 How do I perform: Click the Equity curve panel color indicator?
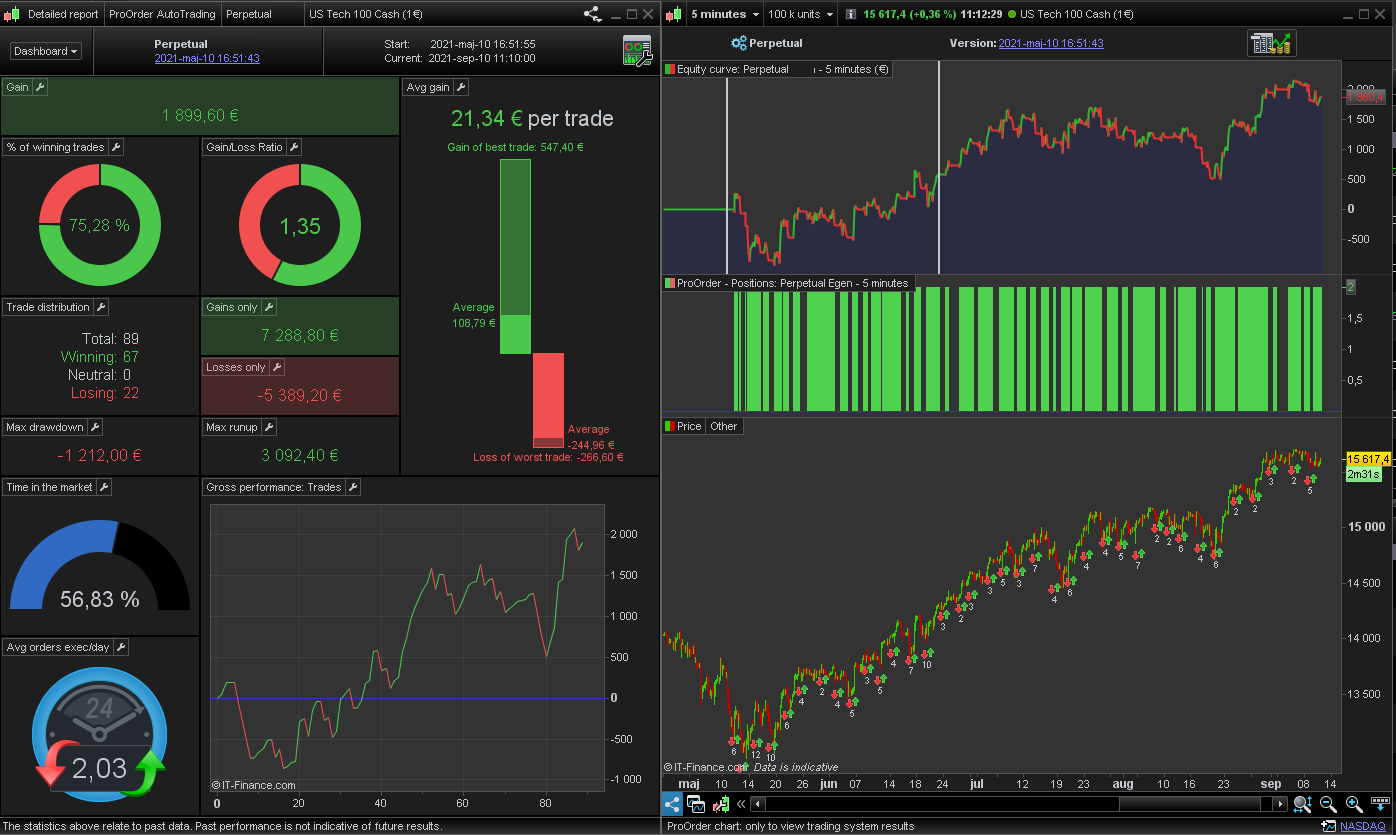point(670,69)
